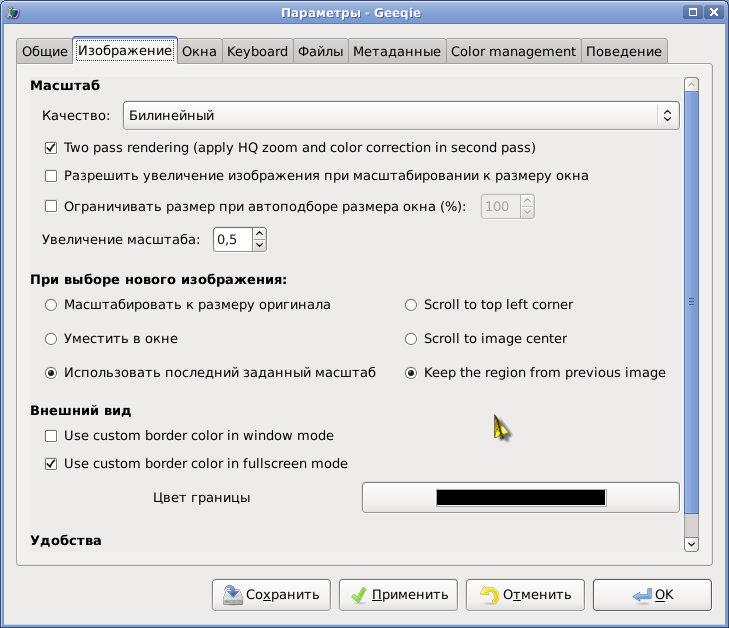Image resolution: width=729 pixels, height=628 pixels.
Task: Open the Окна tab
Action: (x=199, y=51)
